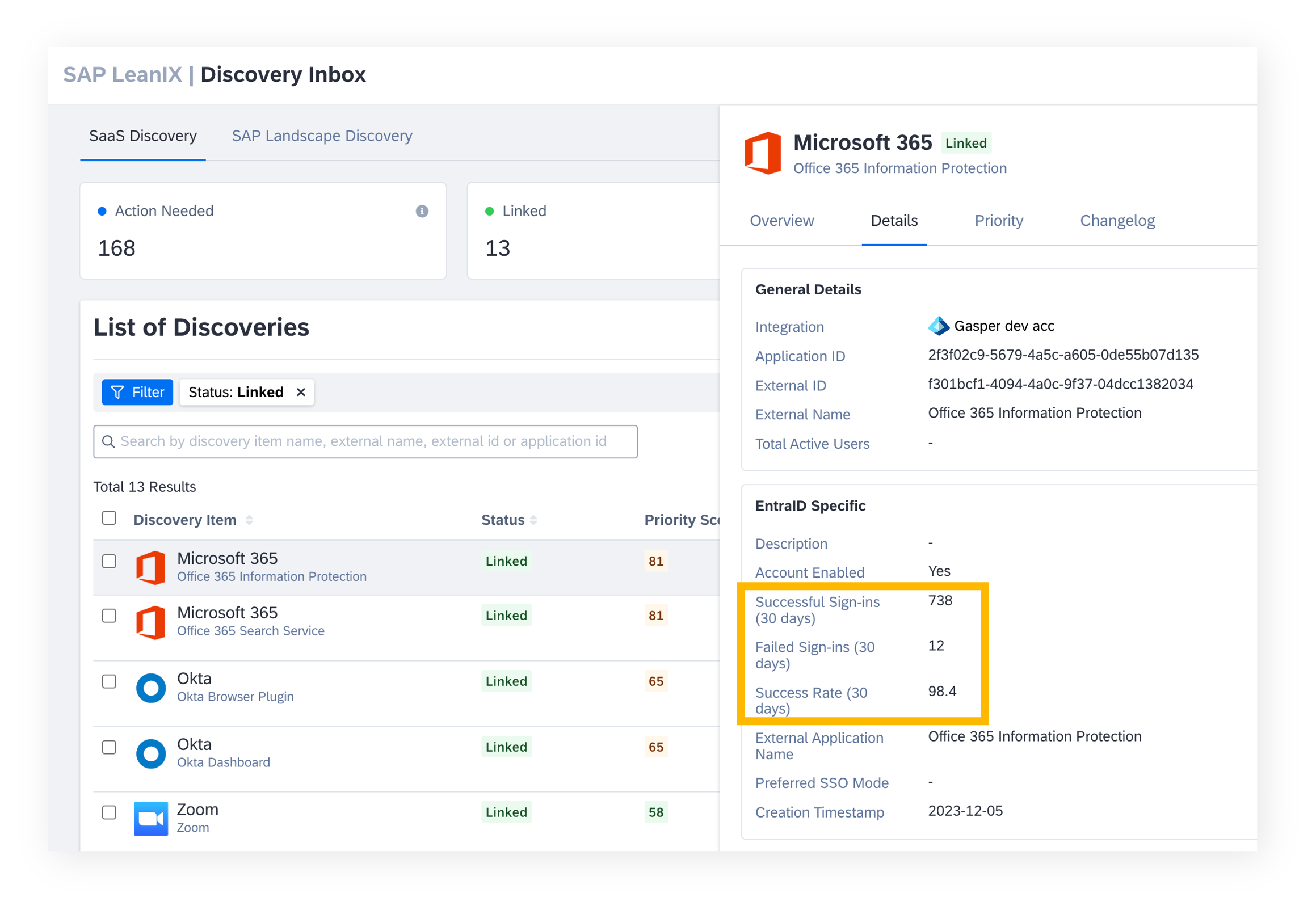Click the Okta Dashboard icon
Image resolution: width=1316 pixels, height=910 pixels.
coord(151,754)
